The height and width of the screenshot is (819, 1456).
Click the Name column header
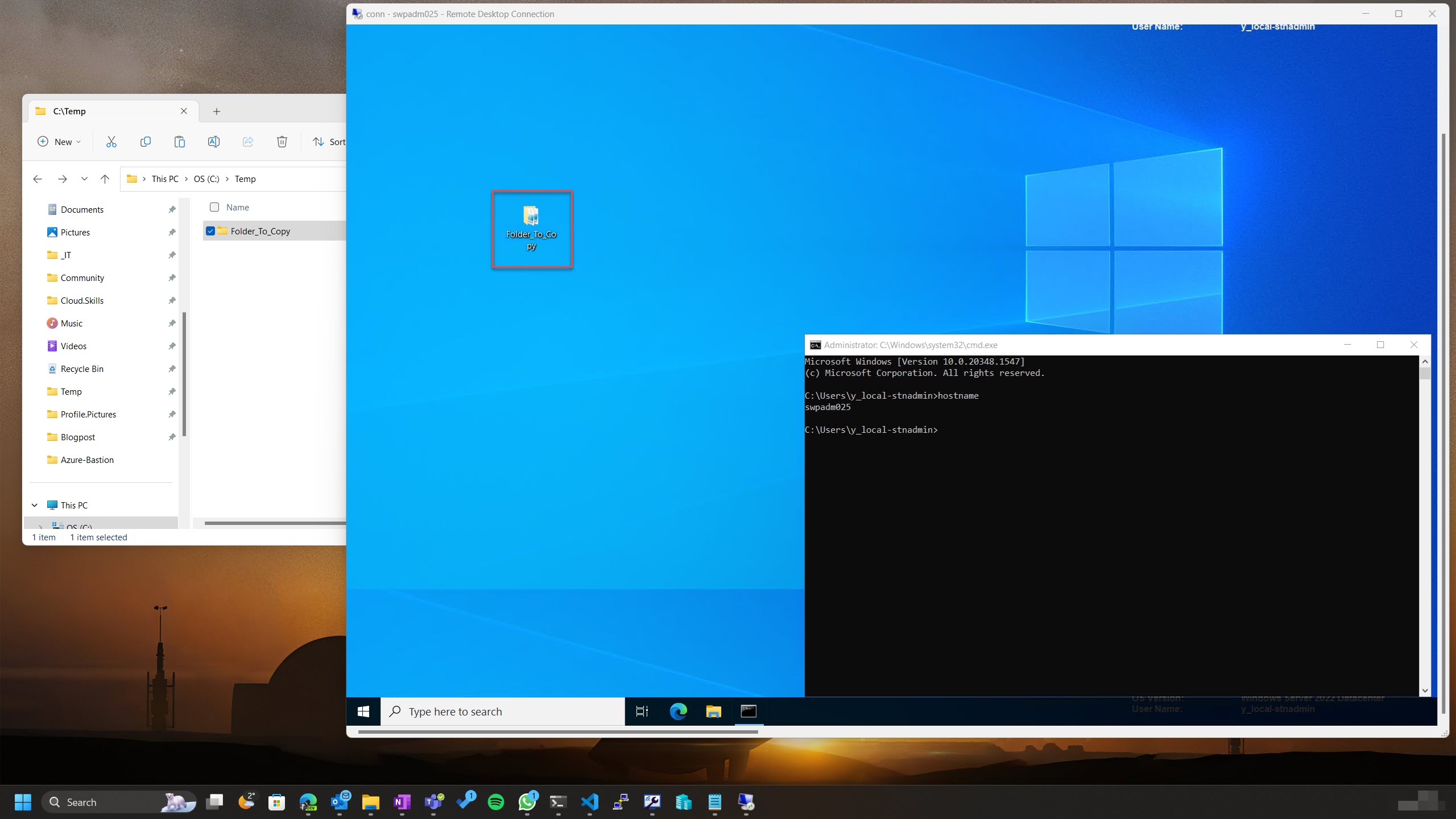point(238,208)
